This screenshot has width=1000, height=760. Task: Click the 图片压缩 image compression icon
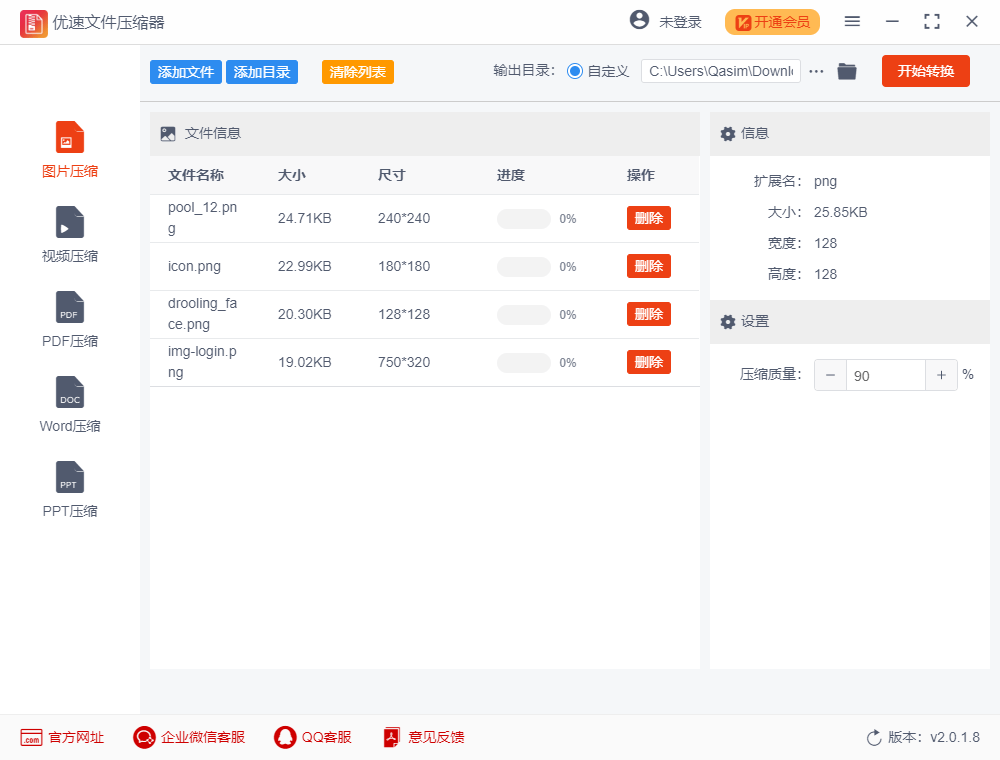click(69, 148)
